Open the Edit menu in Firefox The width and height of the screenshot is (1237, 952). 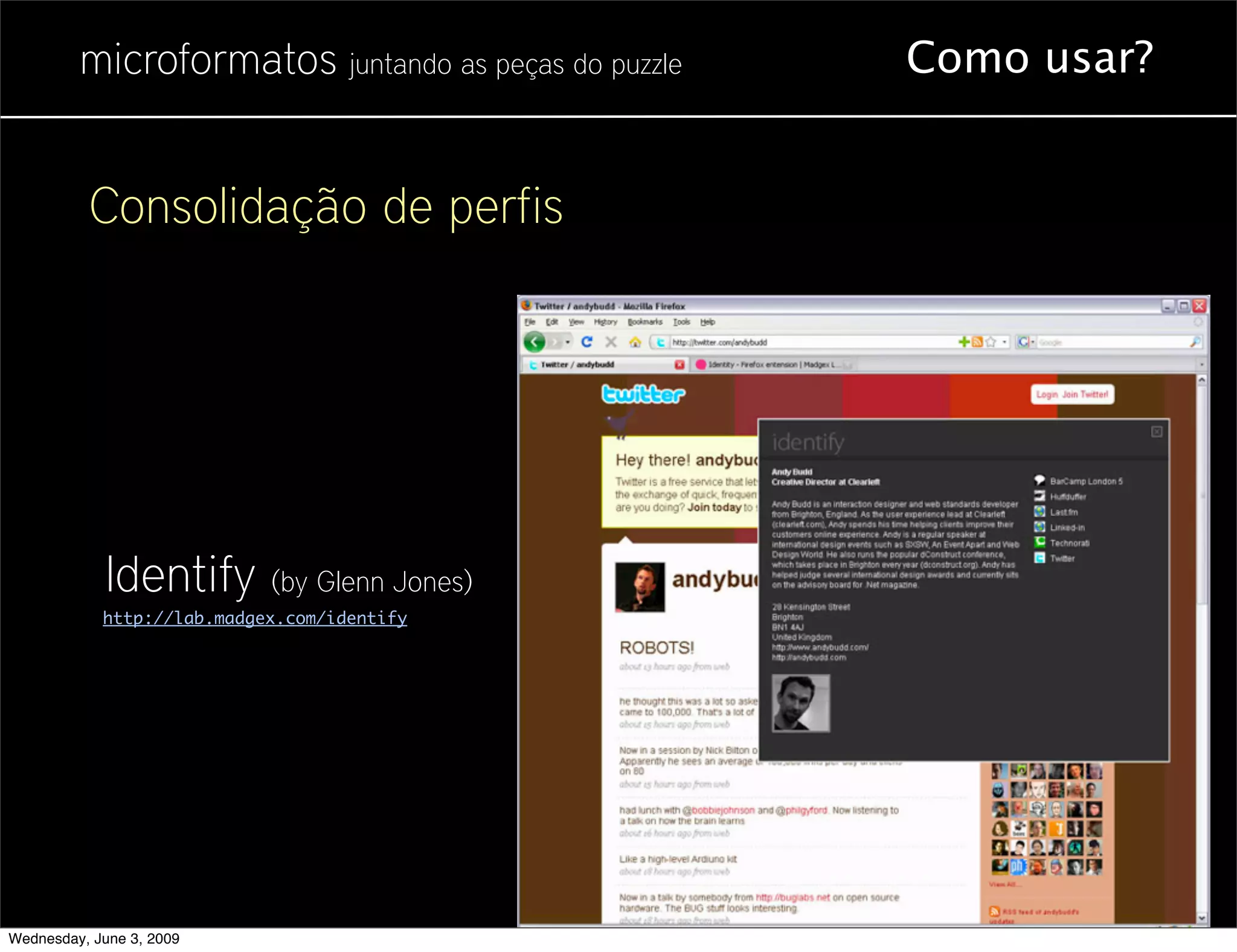click(x=552, y=322)
